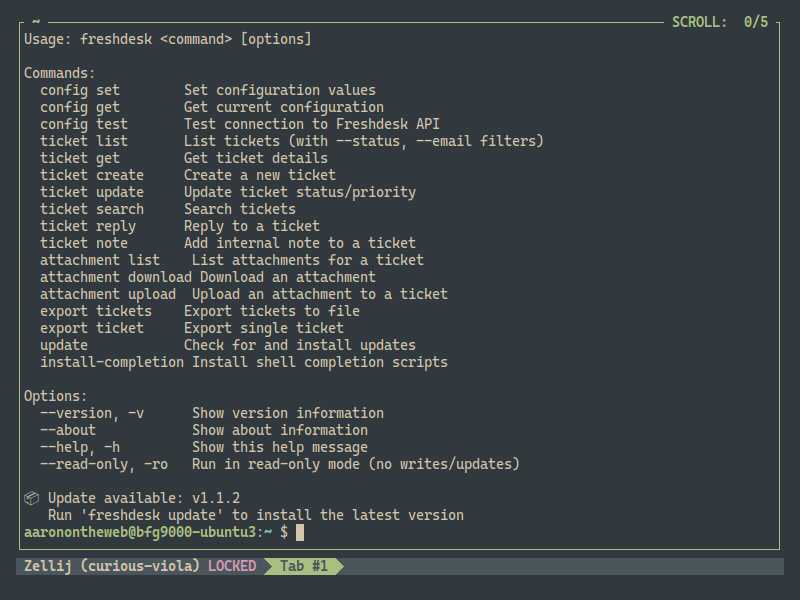The image size is (800, 600).
Task: Click 'Update available: v1.1.2' notice
Action: [x=144, y=498]
